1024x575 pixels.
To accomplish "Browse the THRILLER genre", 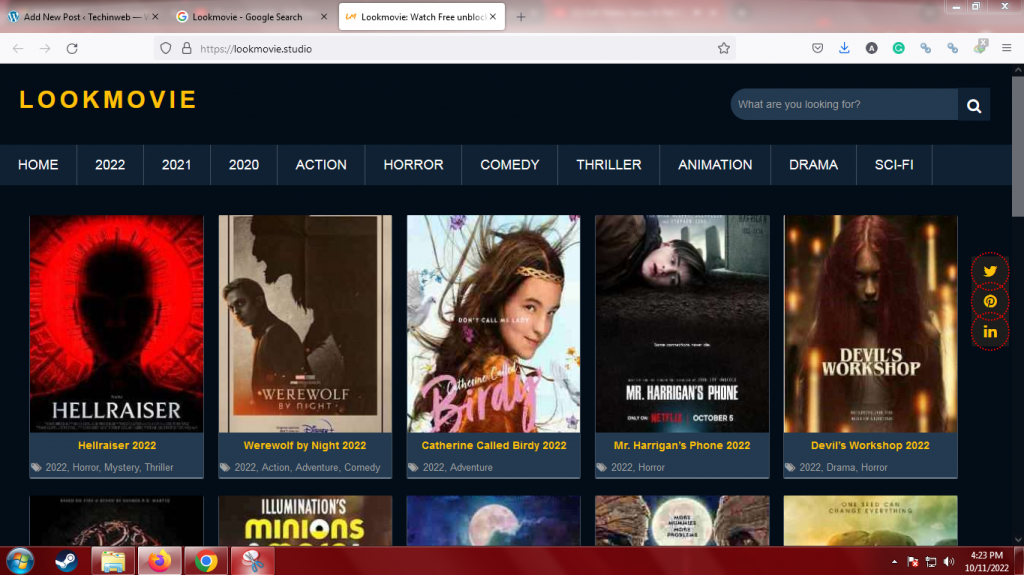I will [609, 165].
